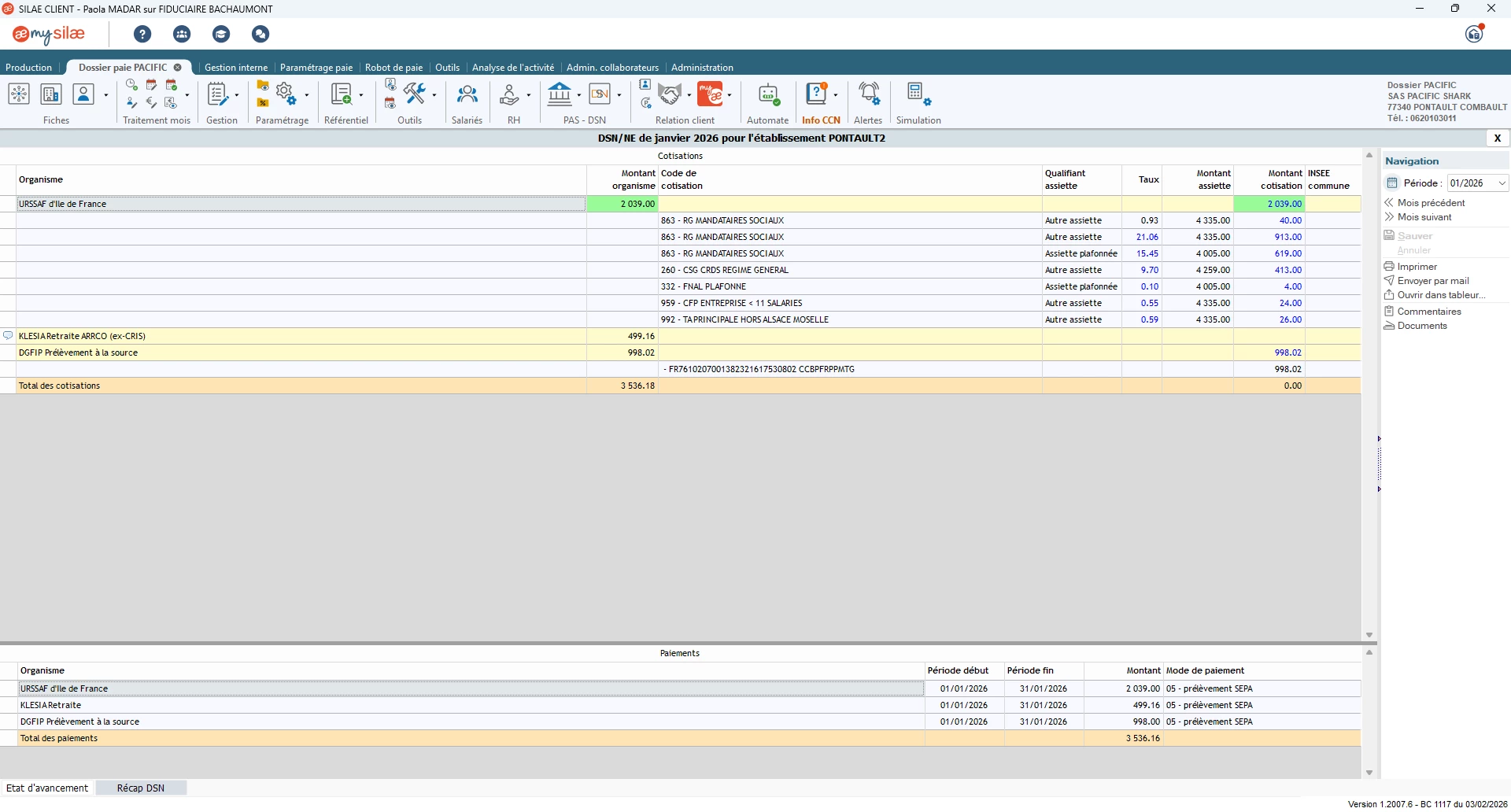Switch to the Paramétrage paie menu tab

click(x=316, y=68)
